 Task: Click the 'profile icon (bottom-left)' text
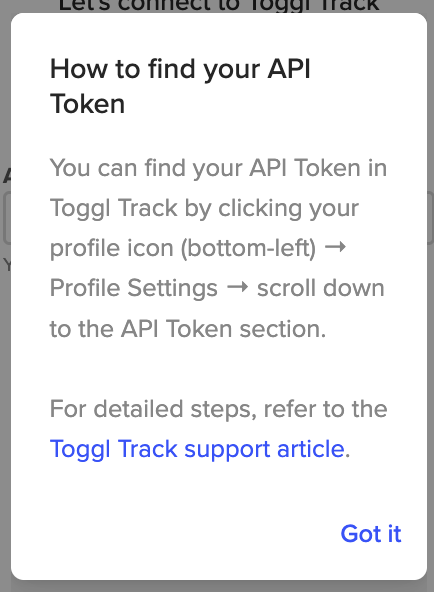(x=183, y=248)
